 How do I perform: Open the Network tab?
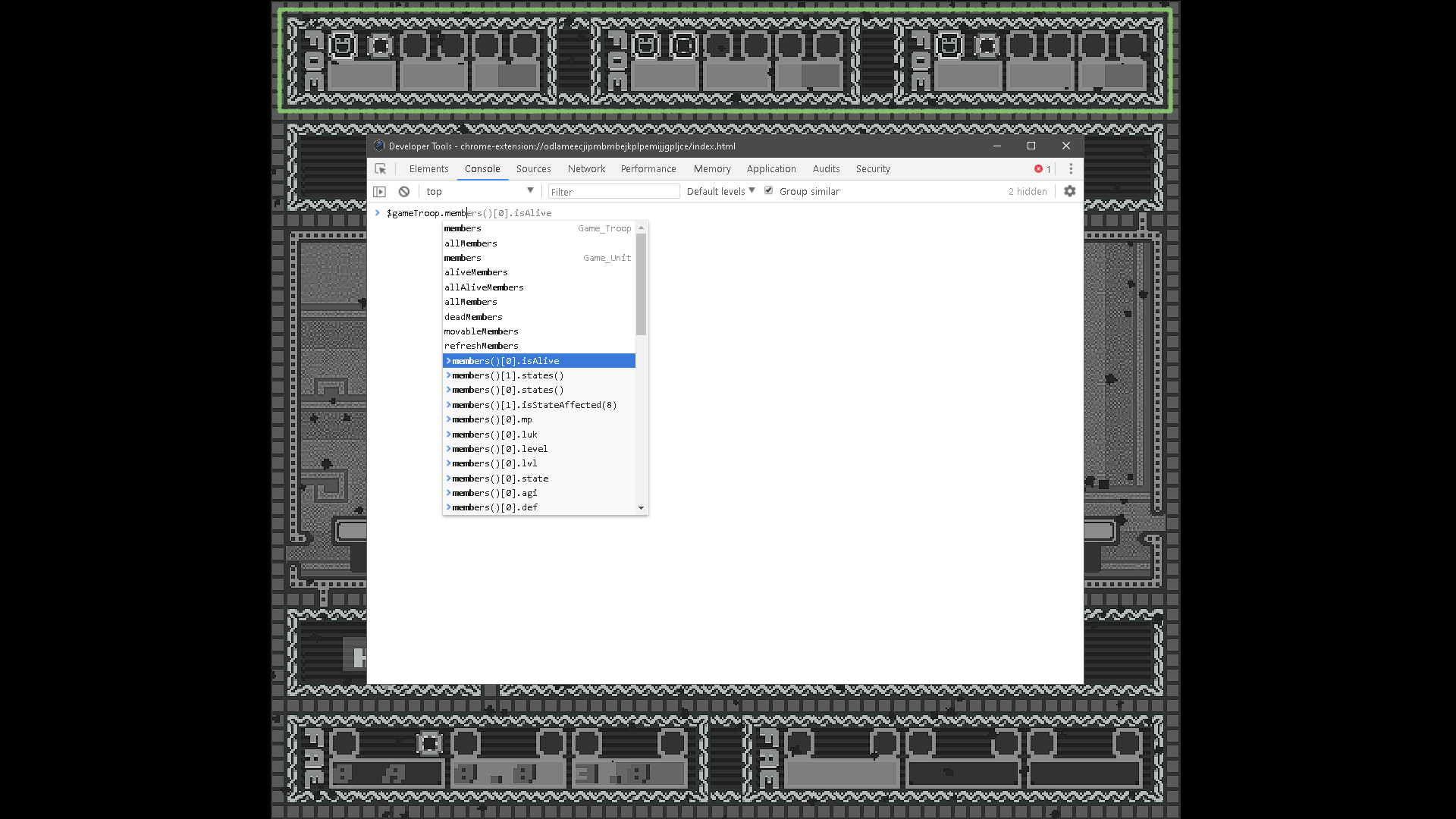(586, 169)
